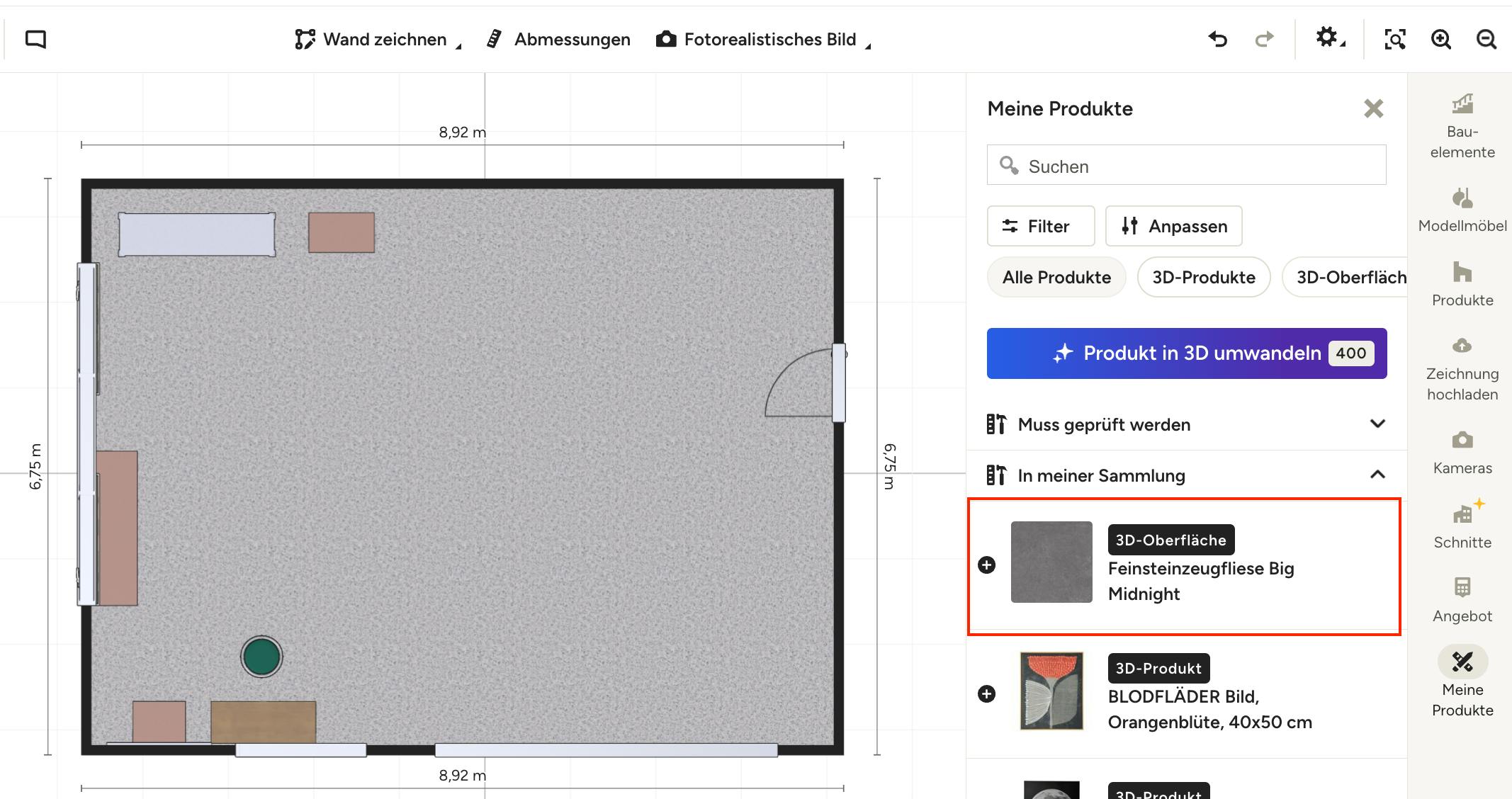Image resolution: width=1512 pixels, height=799 pixels.
Task: Activate the Abmessungen tool
Action: coord(558,39)
